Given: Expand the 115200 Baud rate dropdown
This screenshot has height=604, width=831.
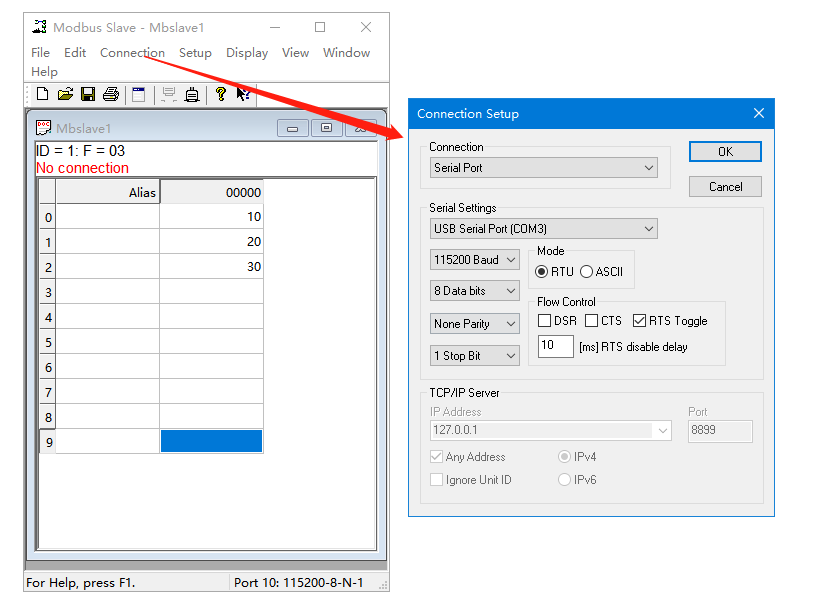Looking at the screenshot, I should [475, 260].
